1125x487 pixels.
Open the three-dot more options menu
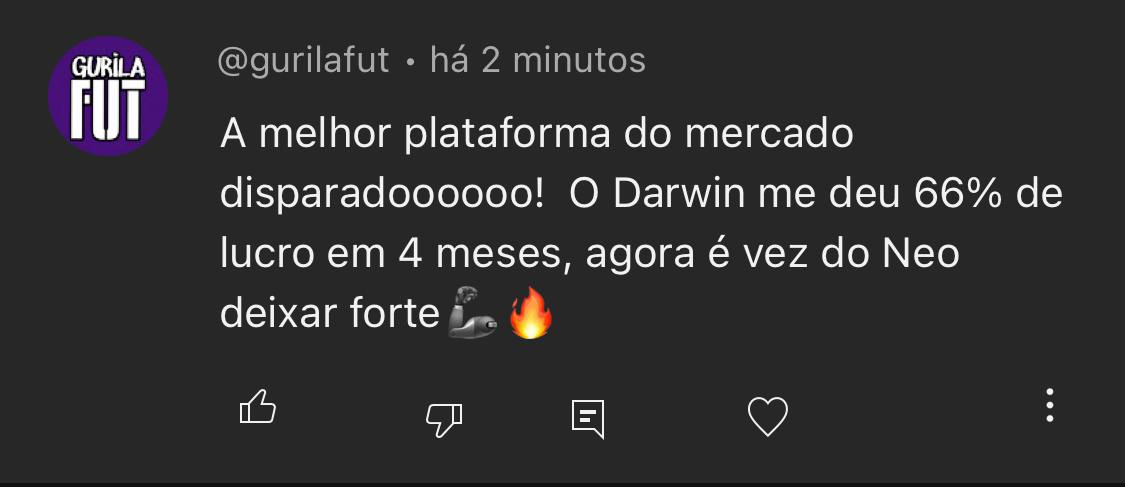pyautogui.click(x=1050, y=405)
